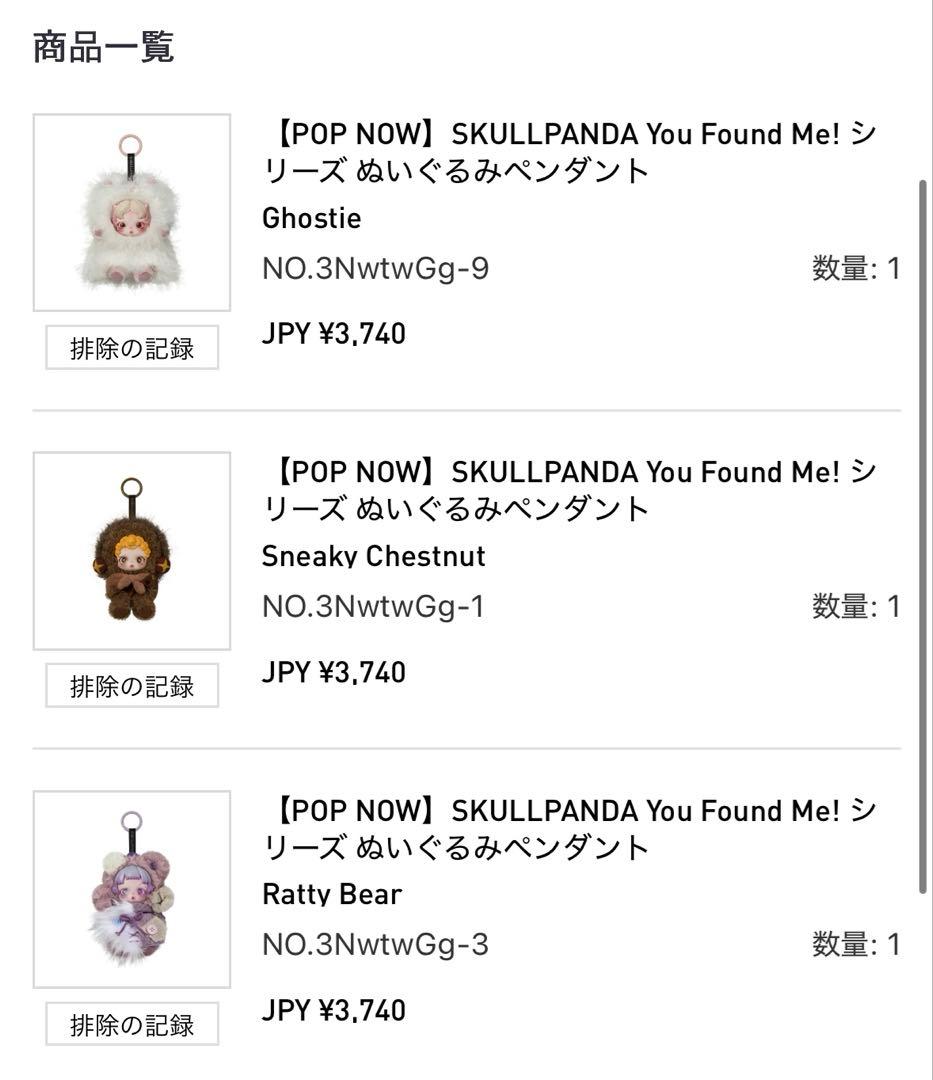
Task: Select the Sneaky Chestnut variant name
Action: tap(373, 556)
